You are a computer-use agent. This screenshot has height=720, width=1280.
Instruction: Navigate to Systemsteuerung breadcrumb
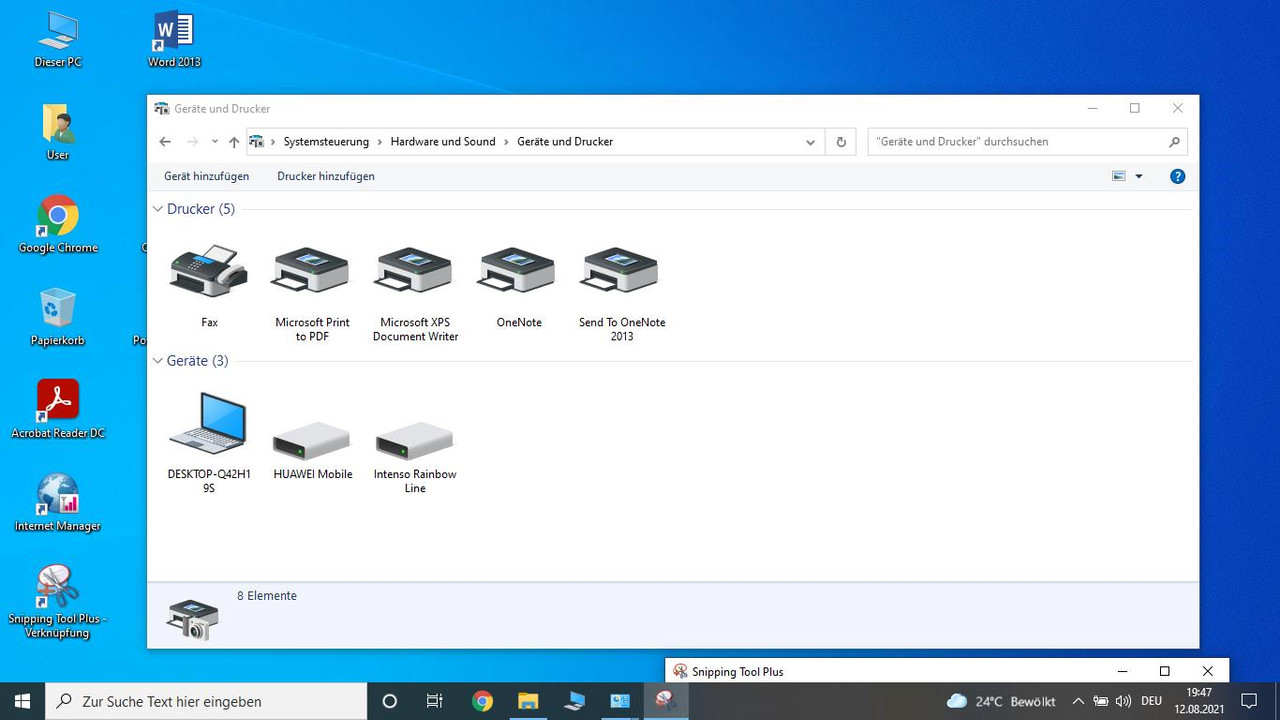[x=326, y=142]
